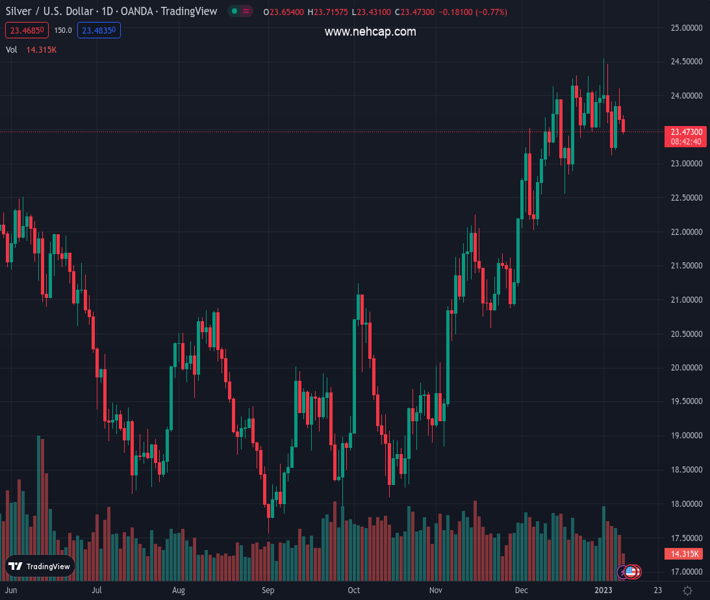Click the Vol indicator label
Image resolution: width=710 pixels, height=600 pixels.
(11, 50)
